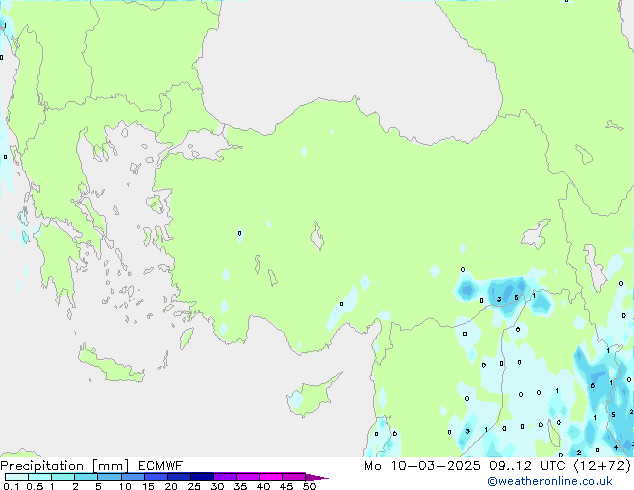
Task: Click the 15–20 mm legend color swatch
Action: pos(156,477)
